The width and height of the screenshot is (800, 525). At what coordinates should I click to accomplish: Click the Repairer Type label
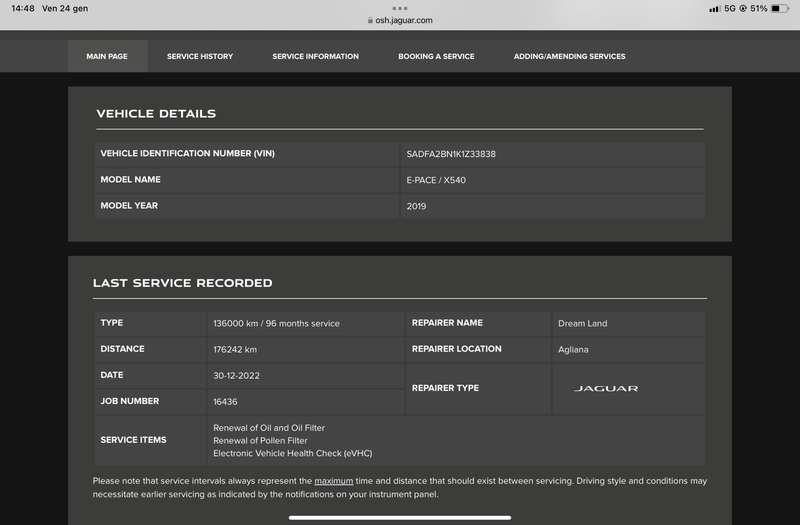[445, 388]
